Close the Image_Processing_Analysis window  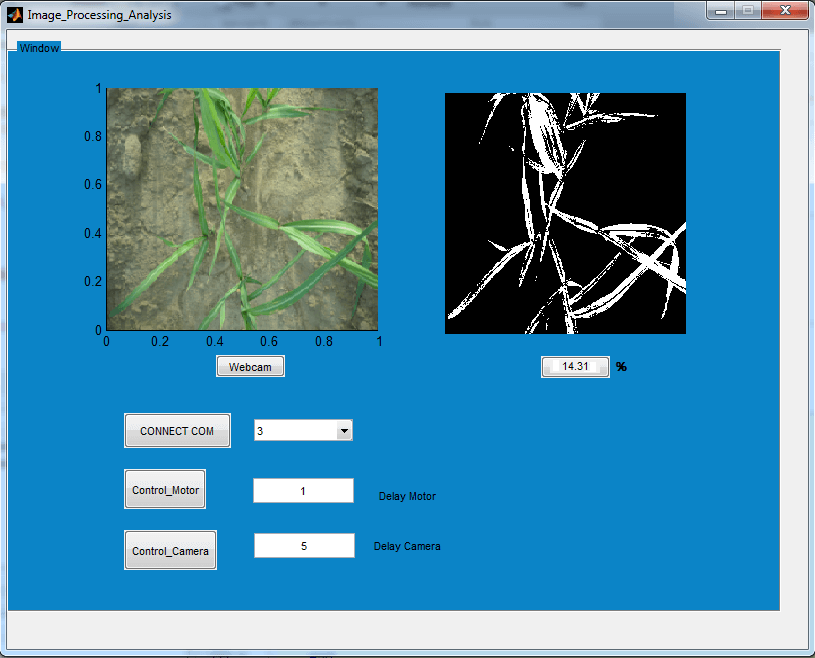point(785,10)
